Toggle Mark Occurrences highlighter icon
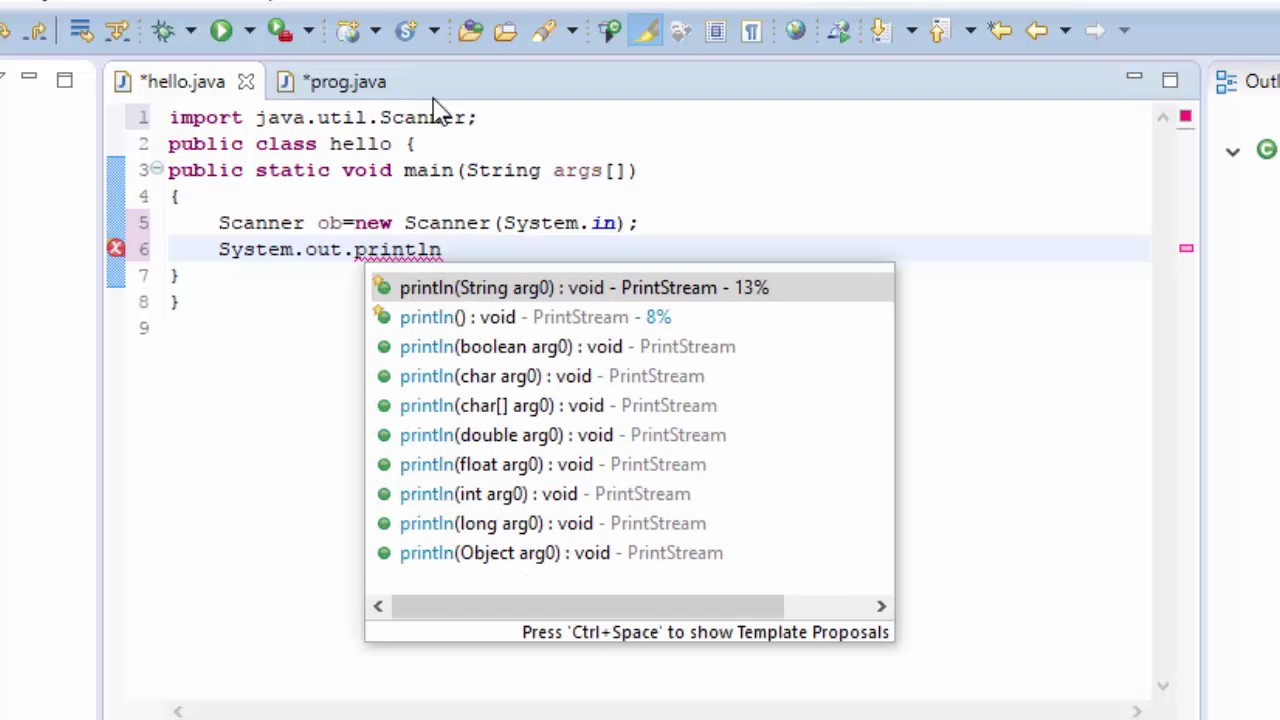1280x720 pixels. click(646, 31)
